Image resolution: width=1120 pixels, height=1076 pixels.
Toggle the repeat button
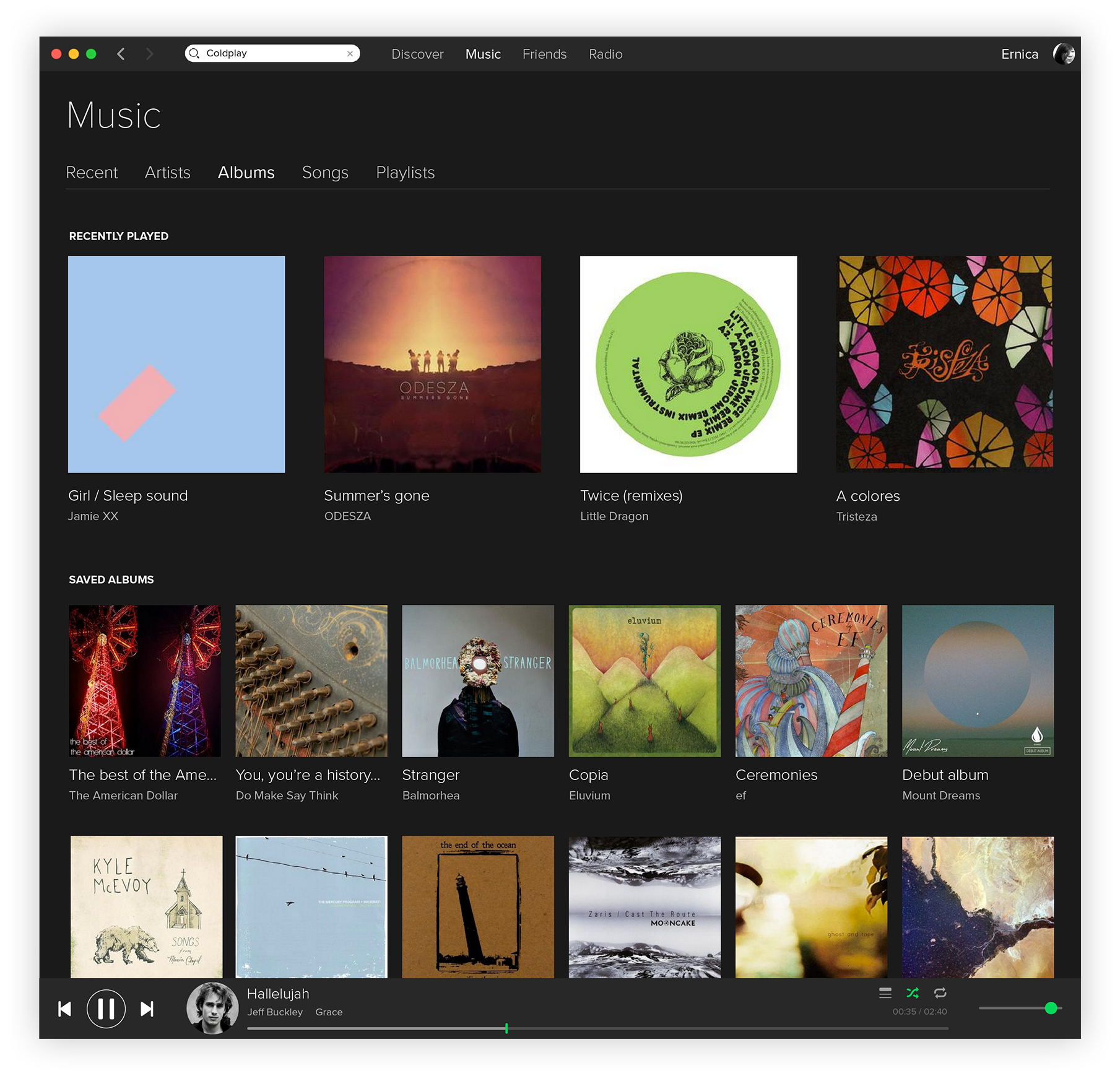[940, 993]
